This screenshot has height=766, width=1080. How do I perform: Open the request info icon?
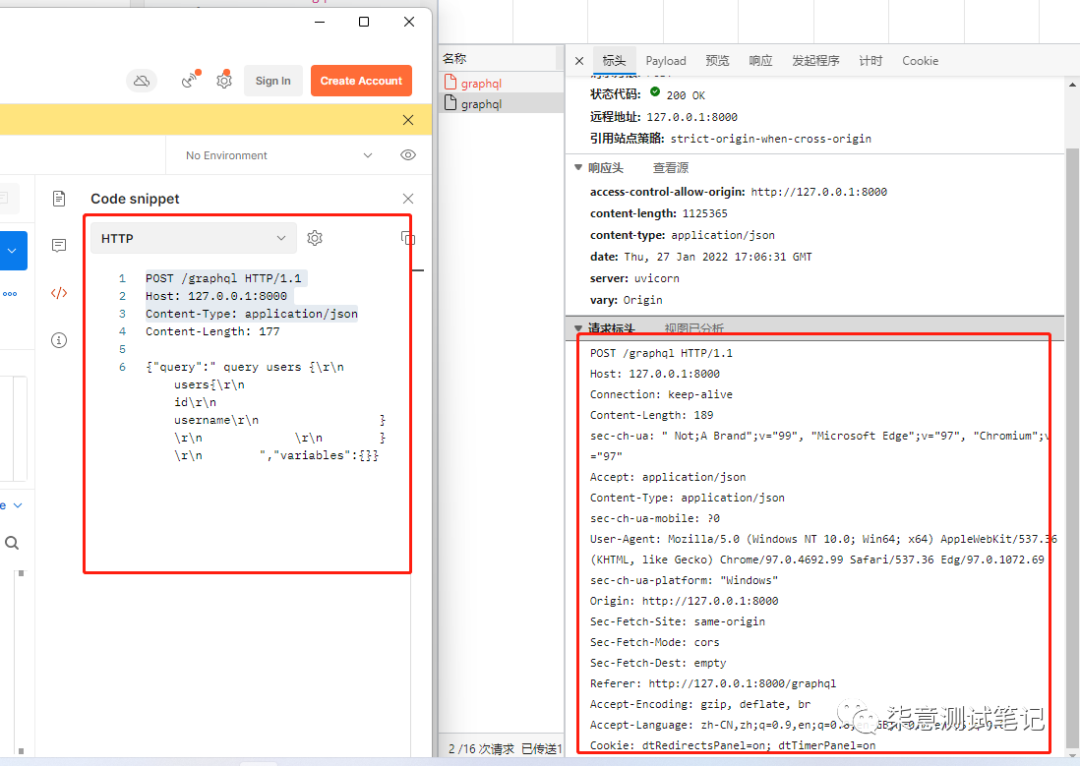59,340
